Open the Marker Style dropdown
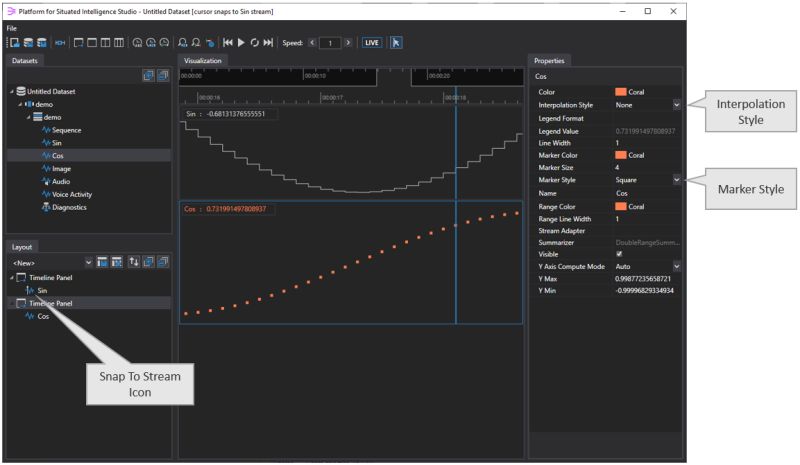 tap(677, 180)
